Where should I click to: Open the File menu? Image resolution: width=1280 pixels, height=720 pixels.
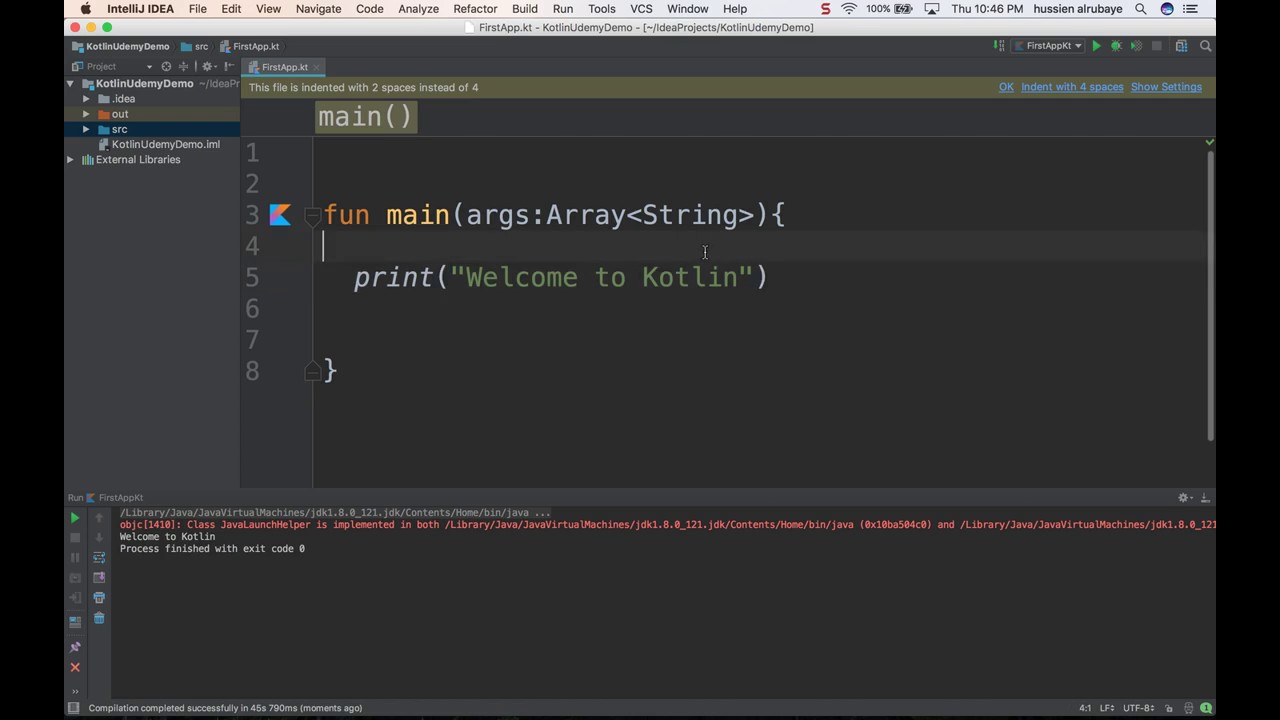[x=198, y=9]
